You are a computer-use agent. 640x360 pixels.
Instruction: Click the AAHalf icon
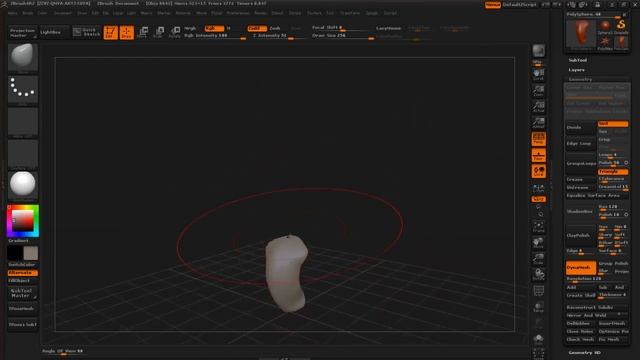538,122
